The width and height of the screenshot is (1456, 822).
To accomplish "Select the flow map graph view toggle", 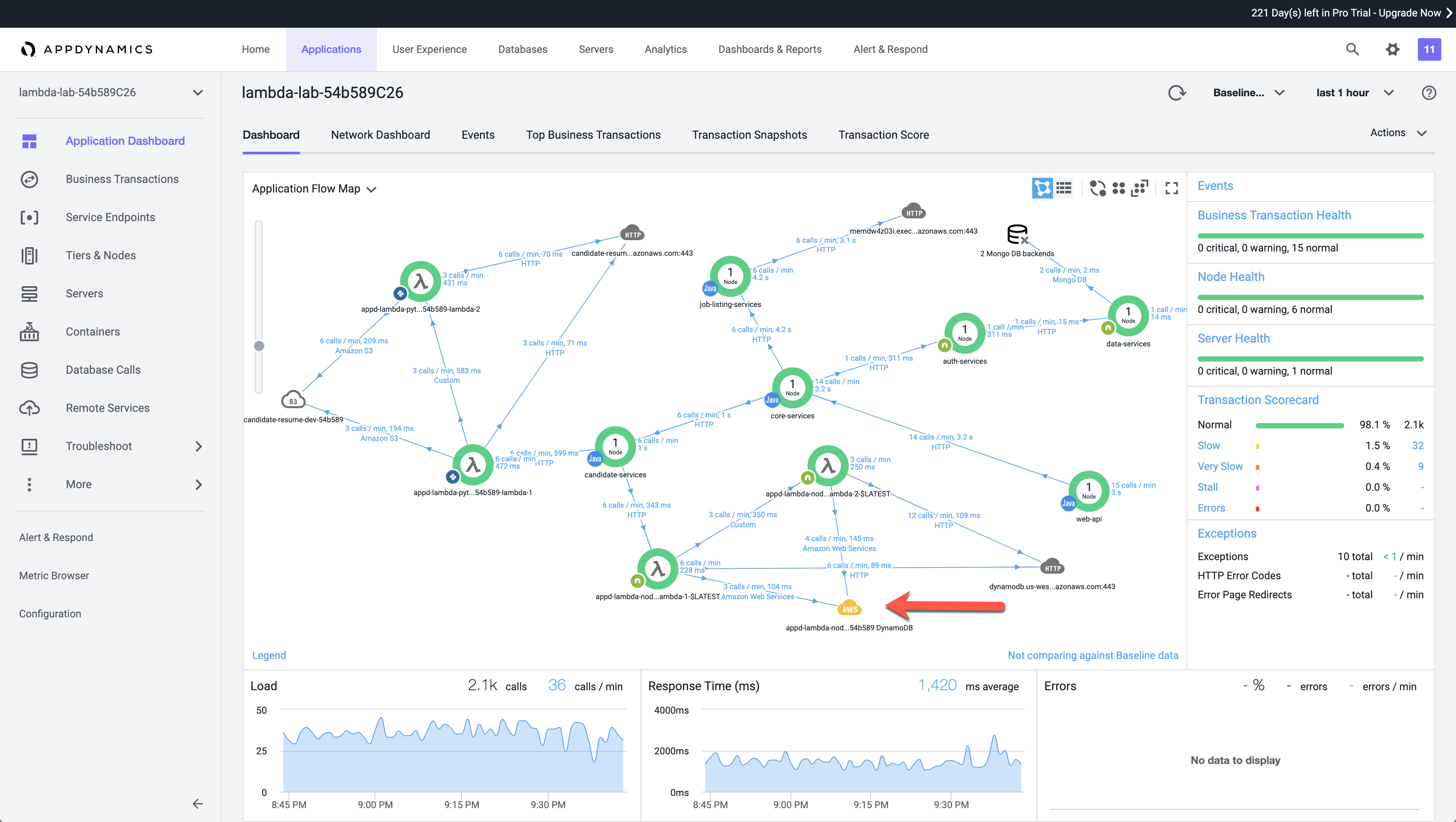I will click(1042, 188).
